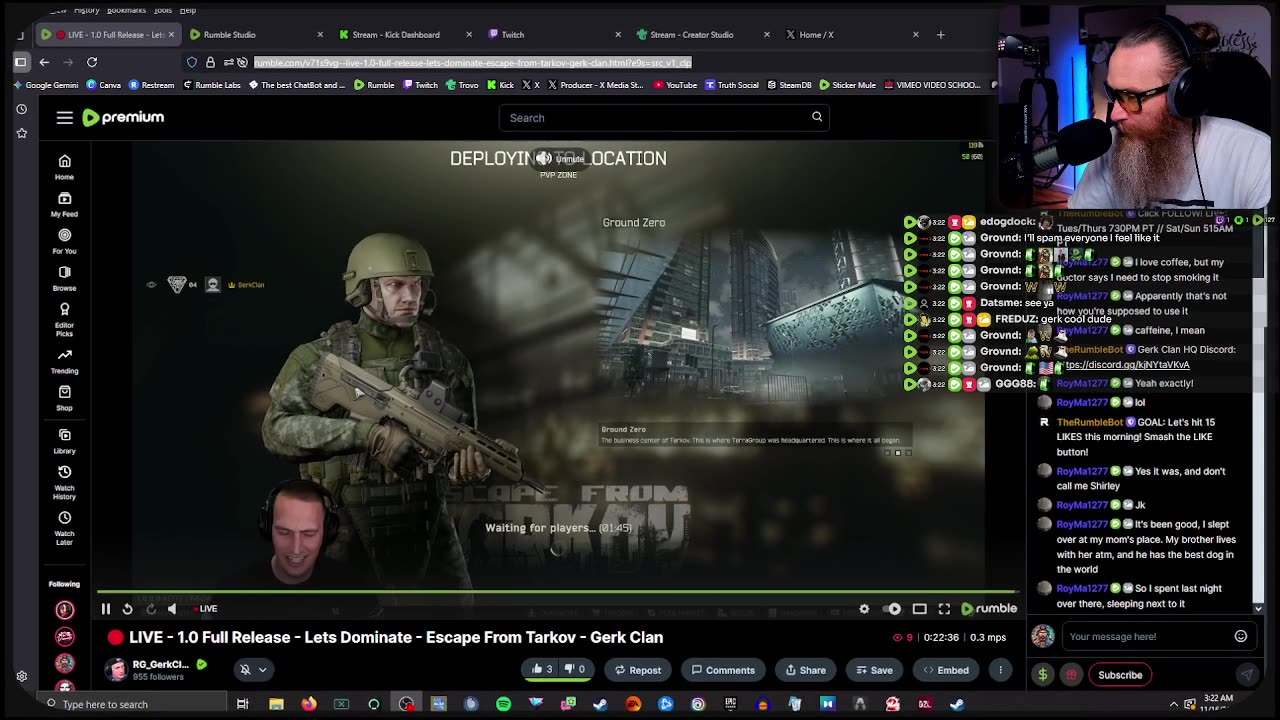This screenshot has height=720, width=1280.
Task: Click the red gift icon beside Subscribe
Action: [1071, 675]
